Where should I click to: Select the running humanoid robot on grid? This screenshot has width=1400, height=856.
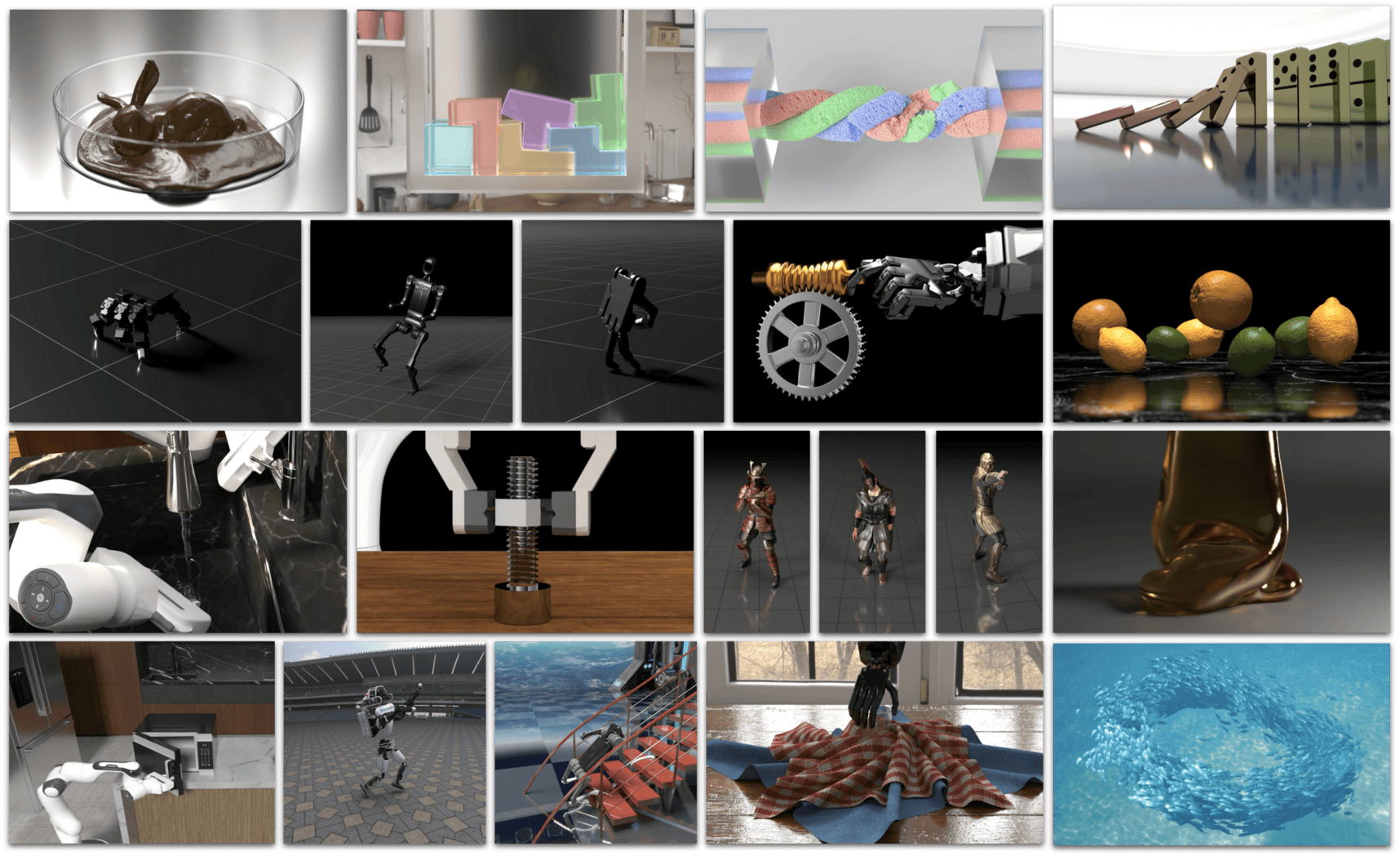point(411,321)
